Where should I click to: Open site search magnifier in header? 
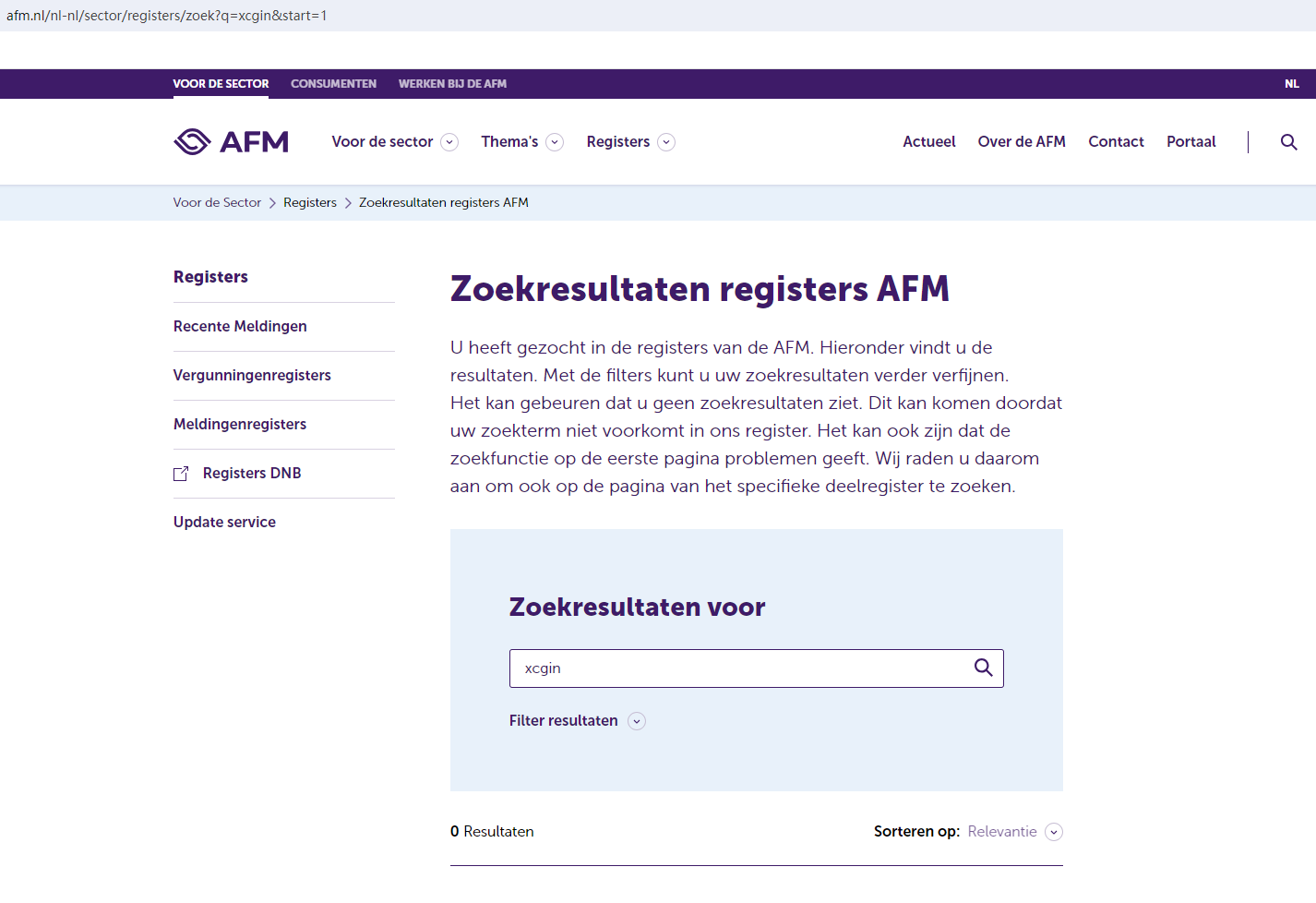(x=1288, y=142)
